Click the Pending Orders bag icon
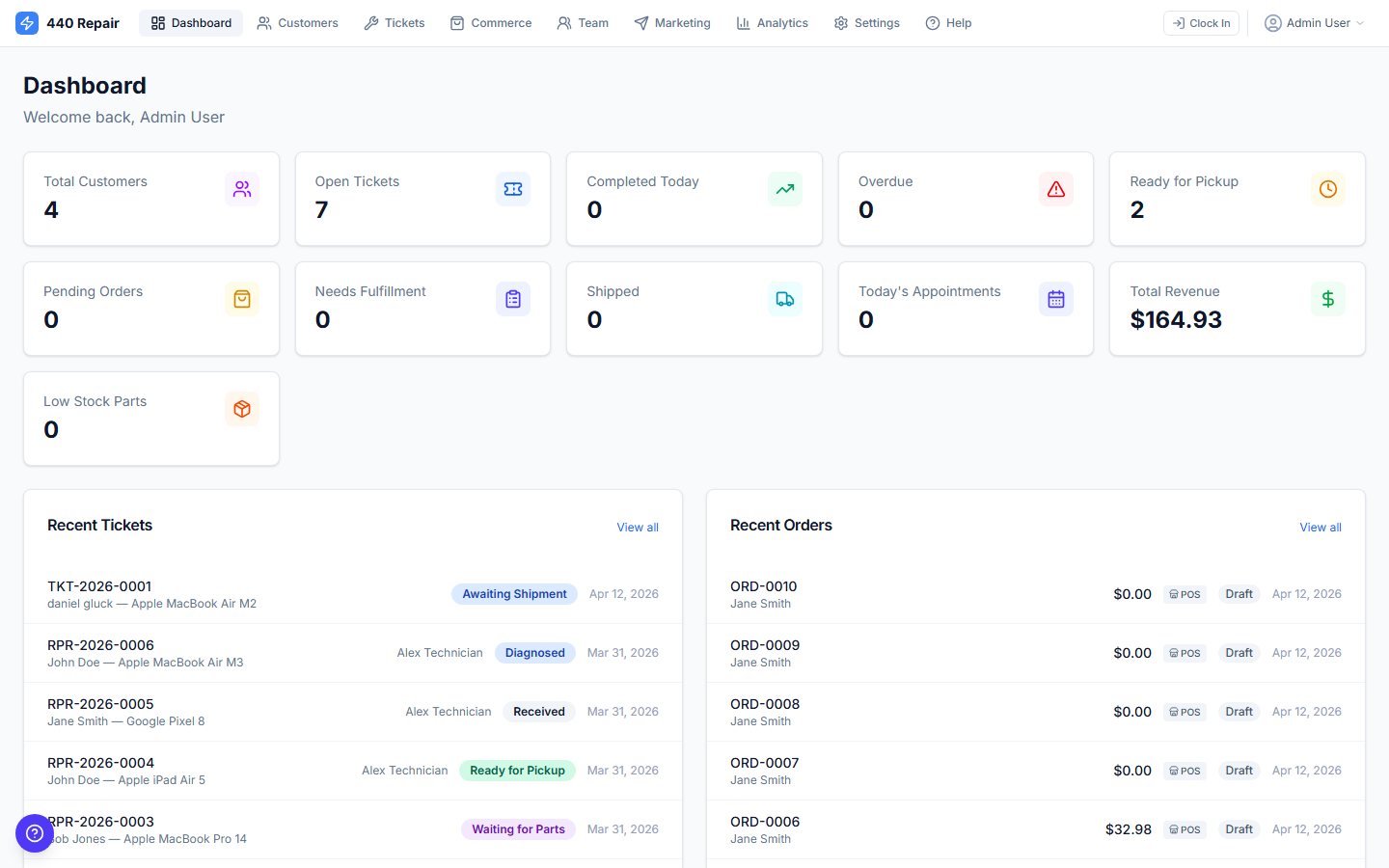Image resolution: width=1389 pixels, height=868 pixels. coord(242,299)
